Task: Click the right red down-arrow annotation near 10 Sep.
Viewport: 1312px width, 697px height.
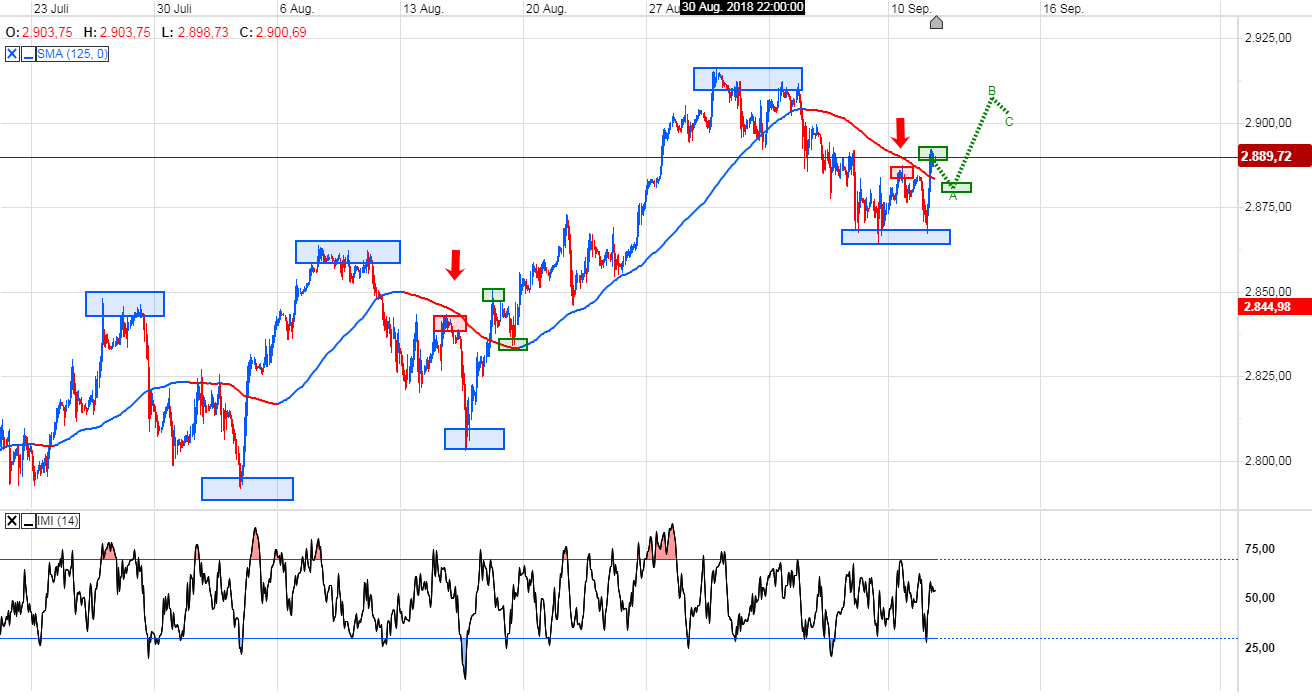Action: [x=901, y=131]
